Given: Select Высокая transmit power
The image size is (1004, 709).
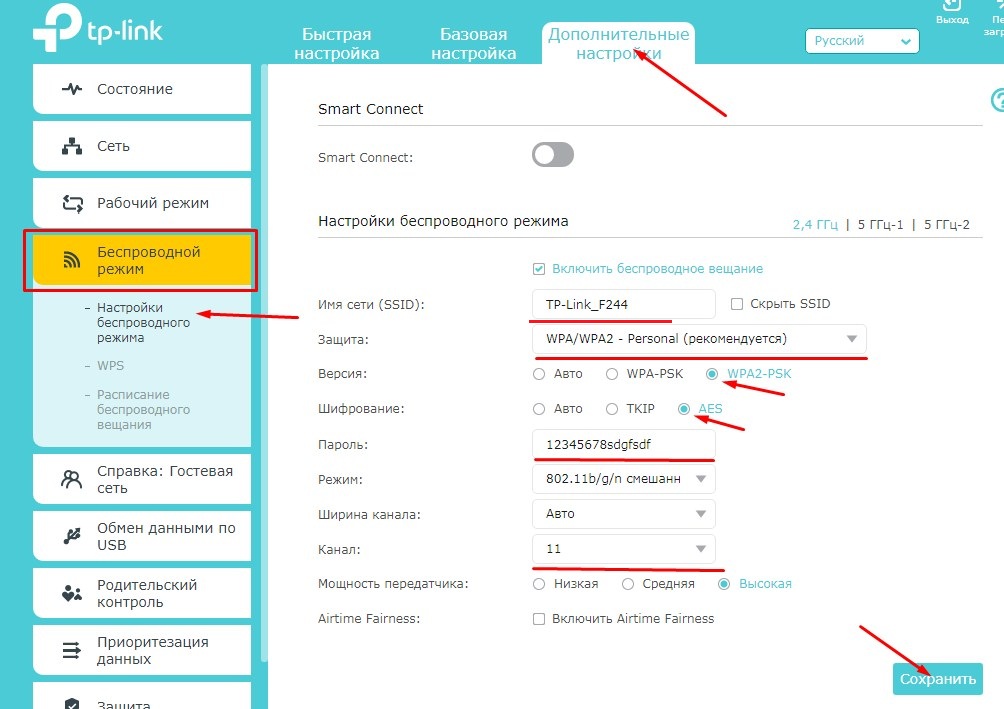Looking at the screenshot, I should [x=724, y=584].
